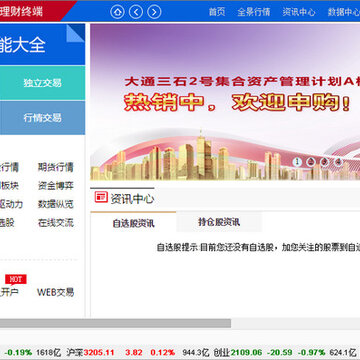Go back with the left arrow icon

tap(136, 12)
